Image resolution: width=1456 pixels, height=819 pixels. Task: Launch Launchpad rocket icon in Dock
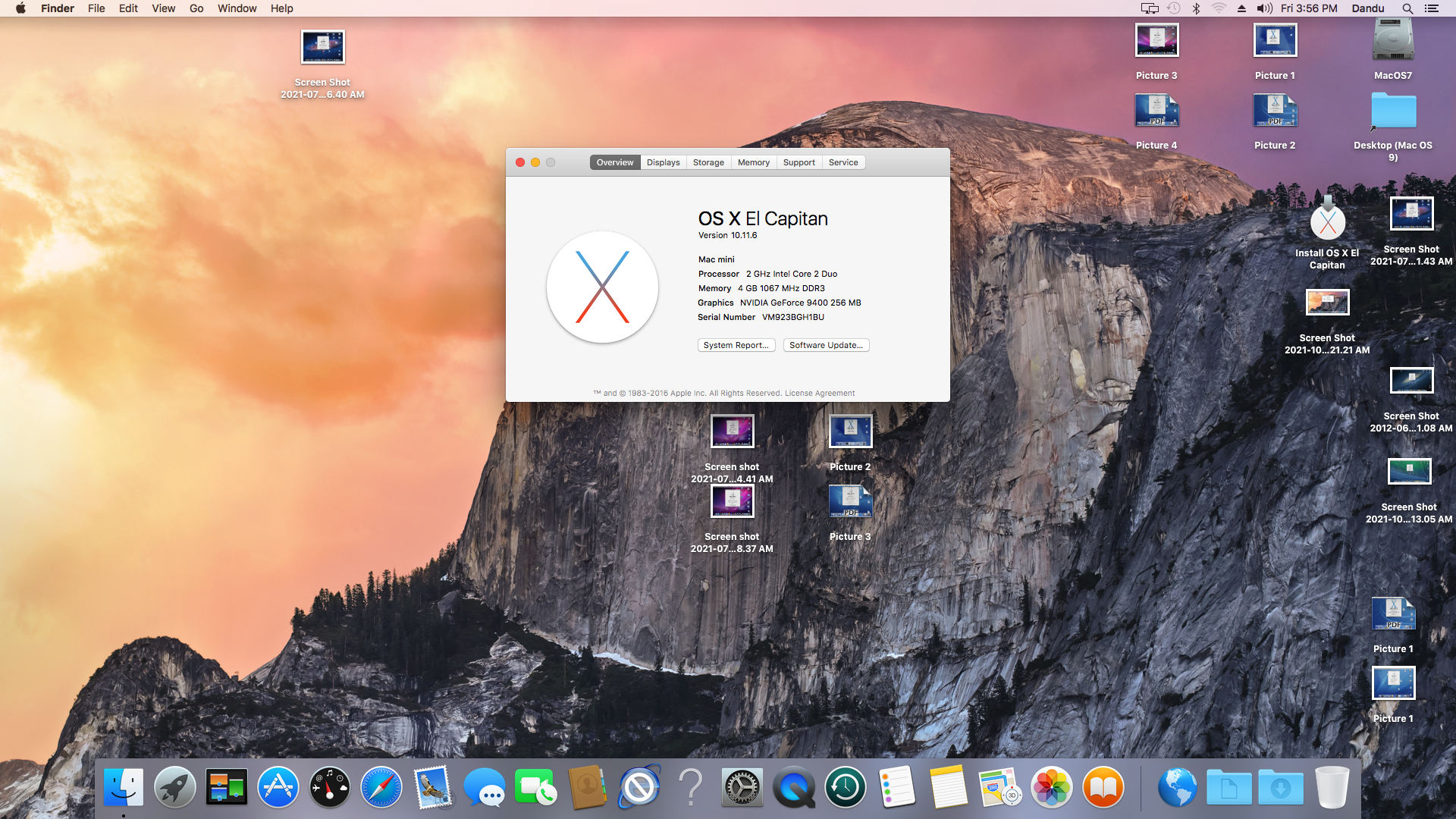click(174, 787)
